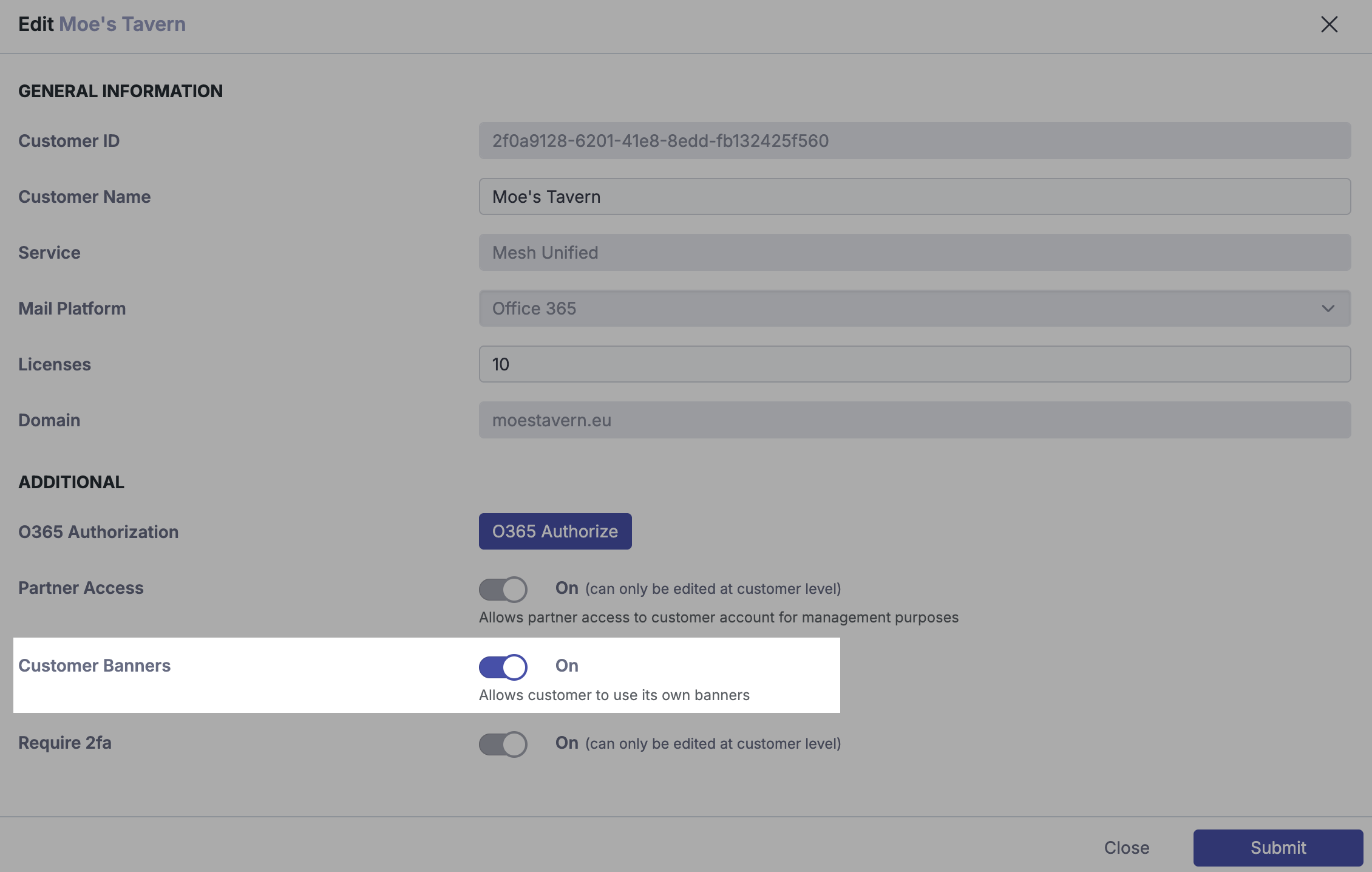Viewport: 1372px width, 872px height.
Task: Click the Customer ID read-only field
Action: tap(914, 141)
